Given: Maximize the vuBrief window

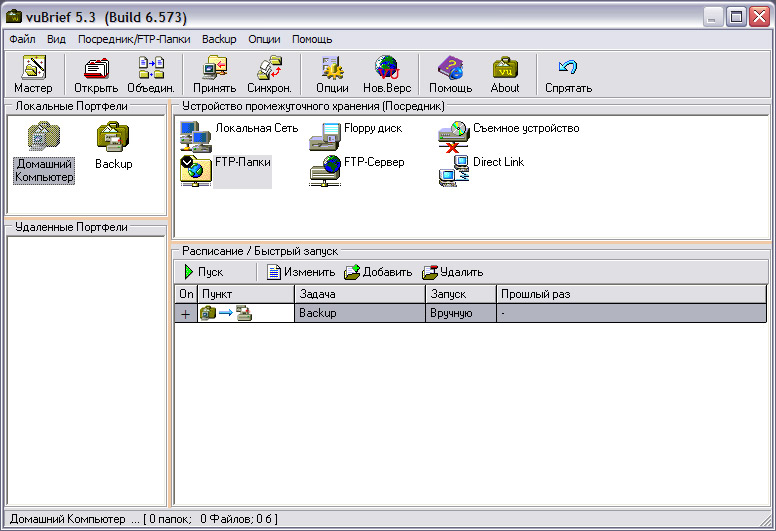Looking at the screenshot, I should coord(736,17).
